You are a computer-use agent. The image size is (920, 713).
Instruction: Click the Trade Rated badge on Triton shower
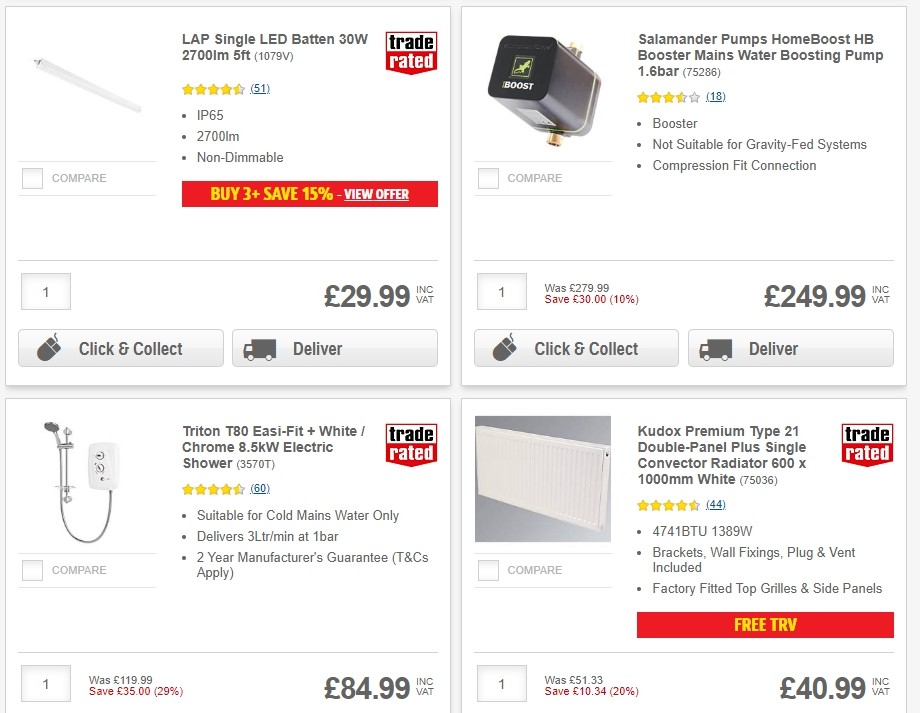click(x=413, y=444)
